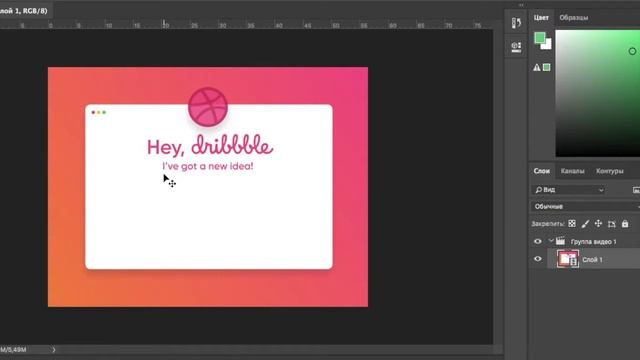Image resolution: width=640 pixels, height=360 pixels.
Task: Open the Вид layer filter dropdown
Action: point(568,190)
